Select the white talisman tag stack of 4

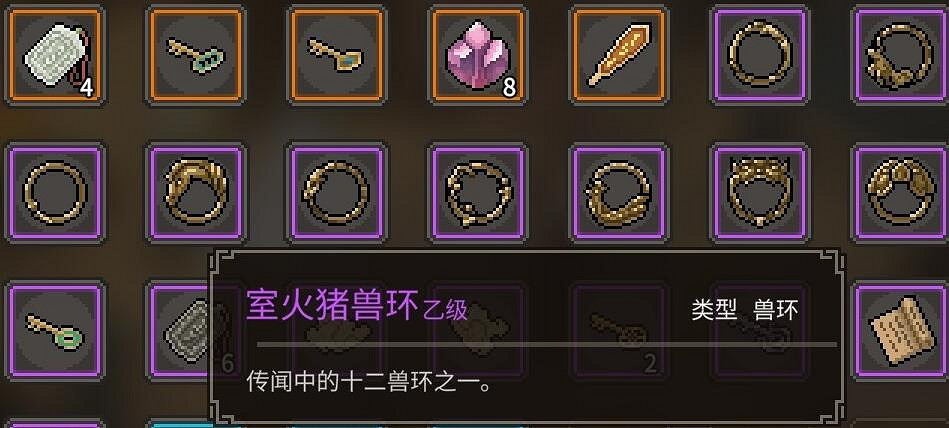56,55
